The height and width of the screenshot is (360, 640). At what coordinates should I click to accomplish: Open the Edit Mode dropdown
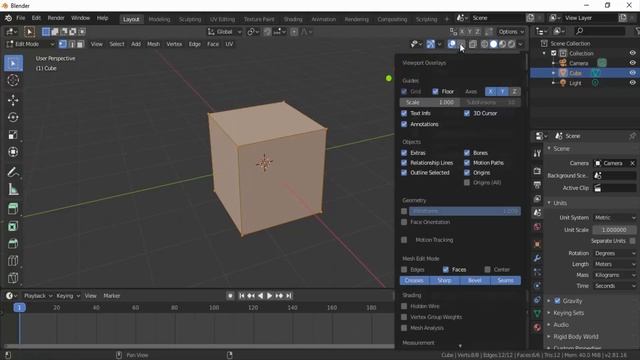pos(30,44)
